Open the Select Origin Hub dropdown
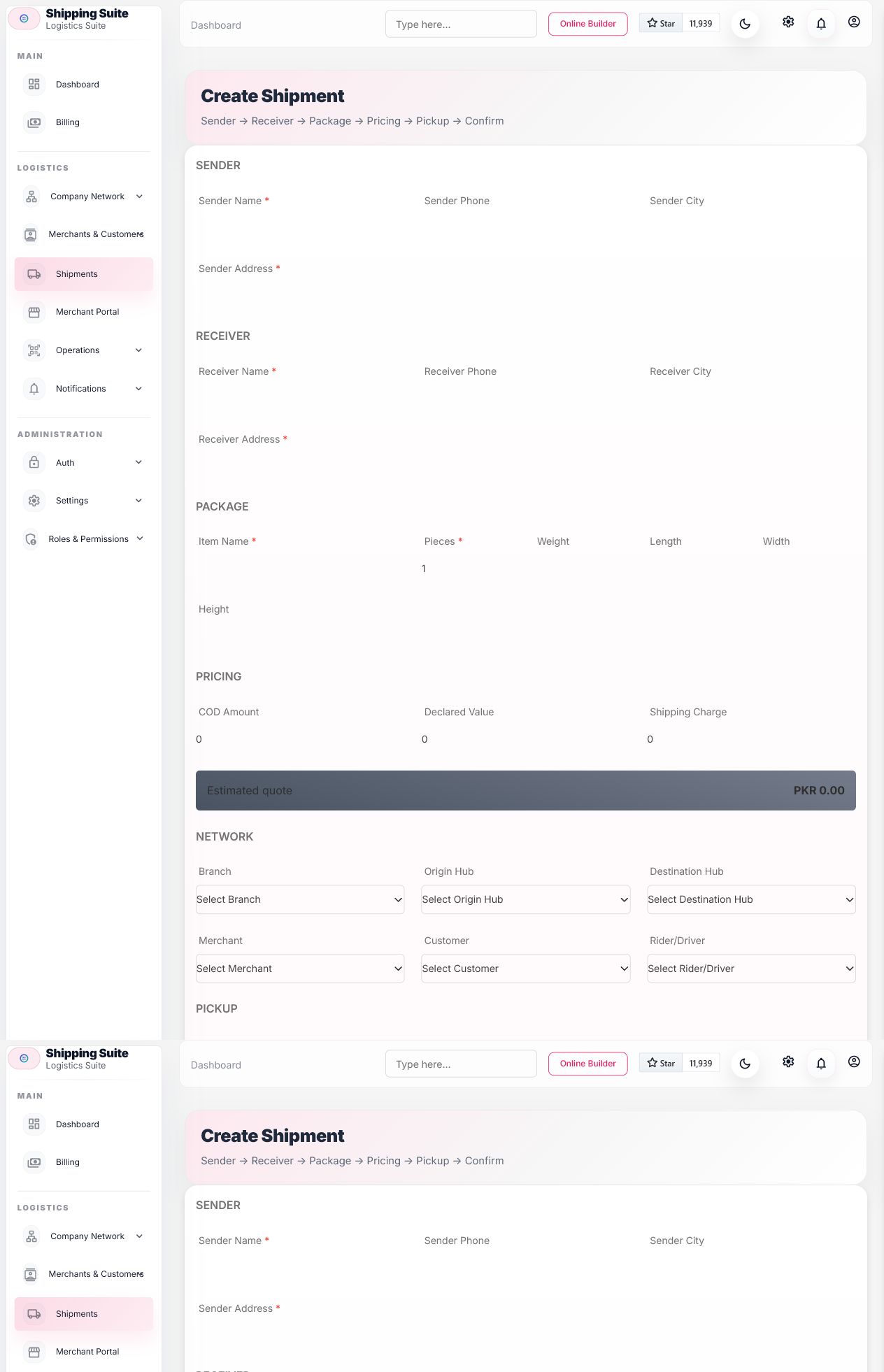This screenshot has height=1372, width=884. (x=526, y=899)
